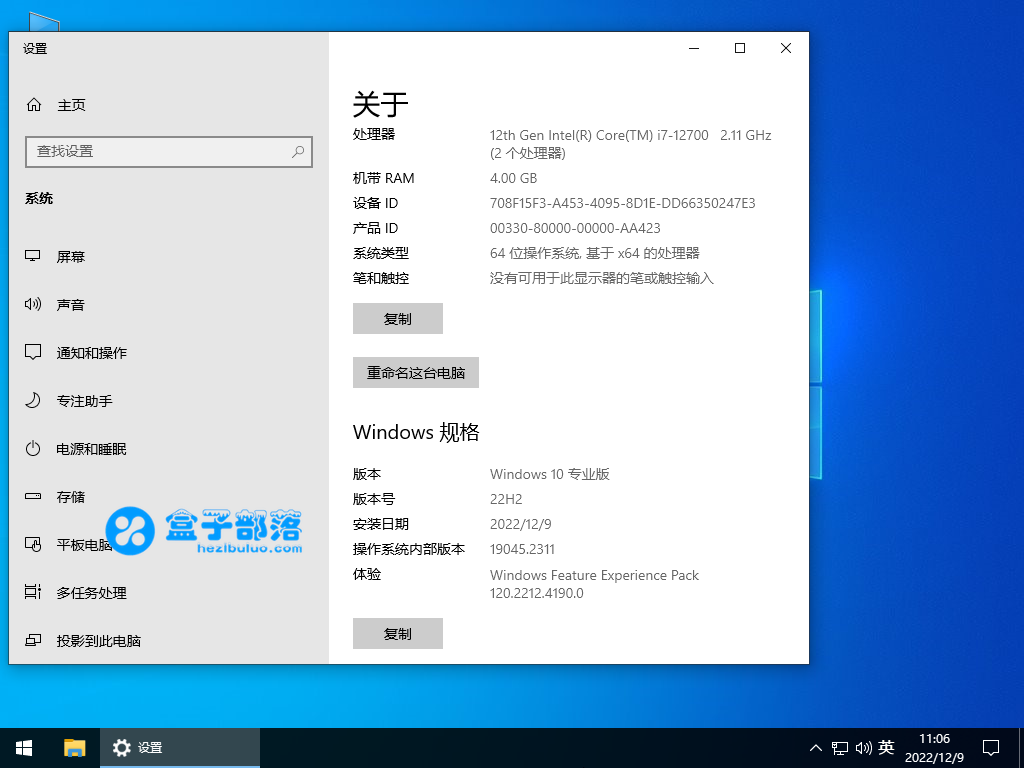Open volume tray icon

(863, 748)
